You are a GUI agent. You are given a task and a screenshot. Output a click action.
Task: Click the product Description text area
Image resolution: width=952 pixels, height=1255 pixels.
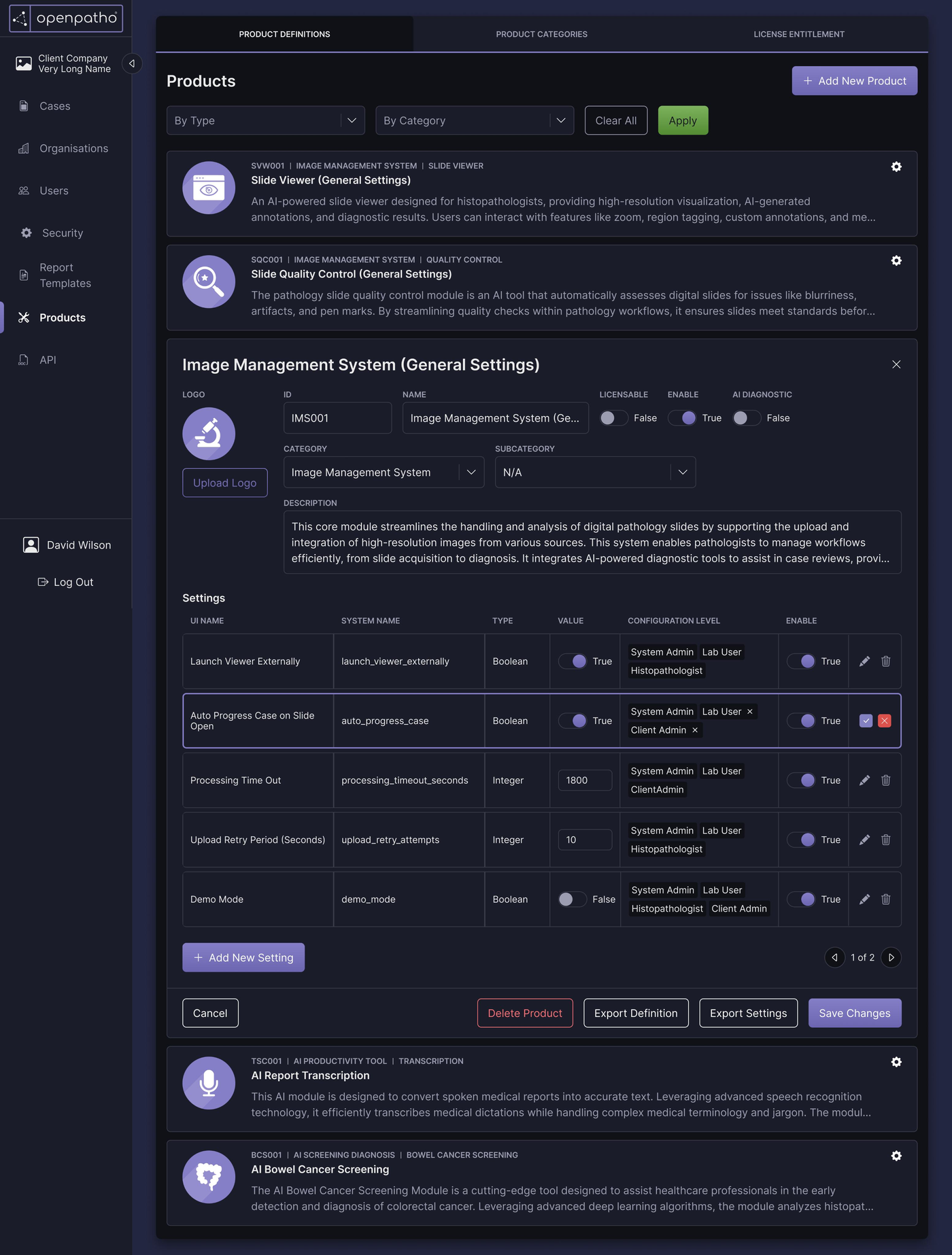592,543
